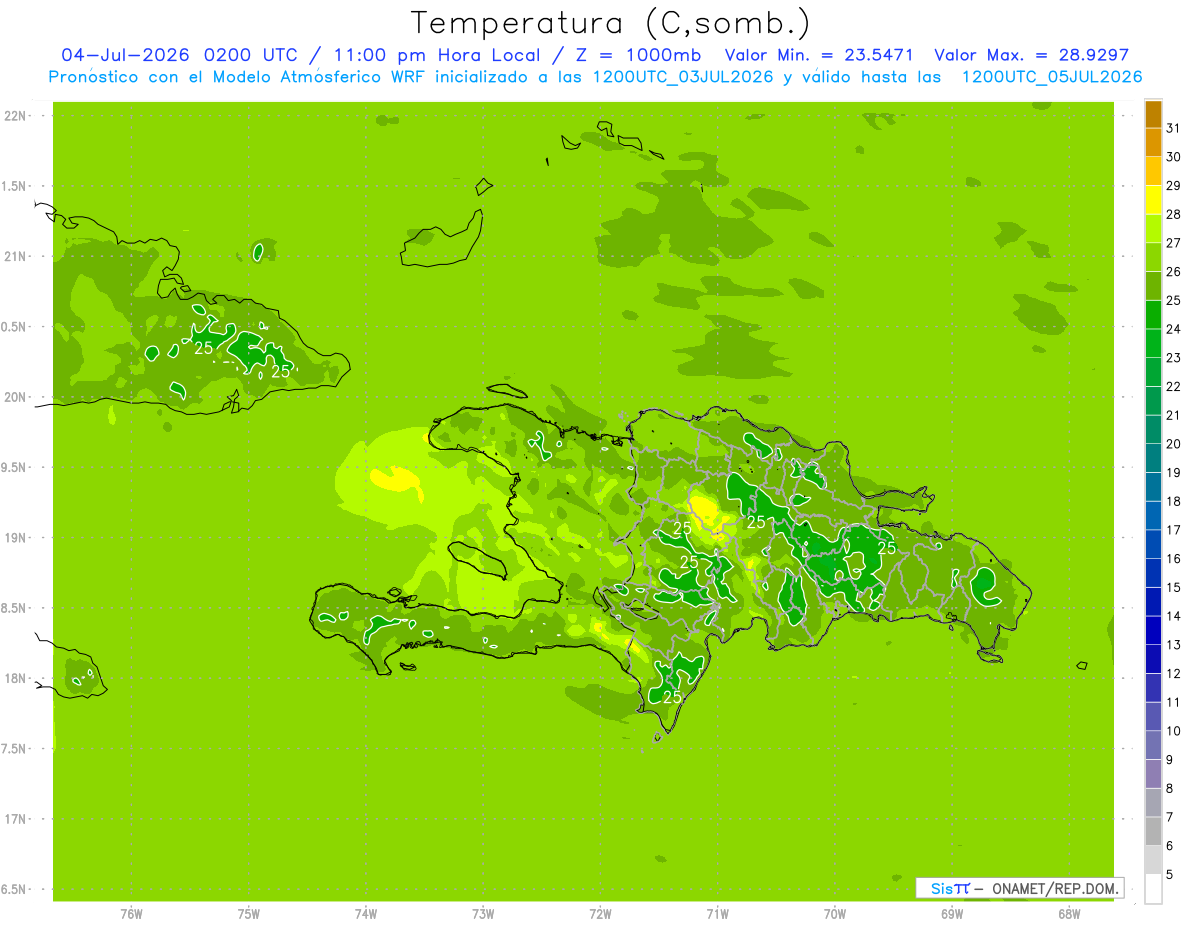Click color scale value "9"
This screenshot has height=927, width=1200.
(x=1170, y=760)
